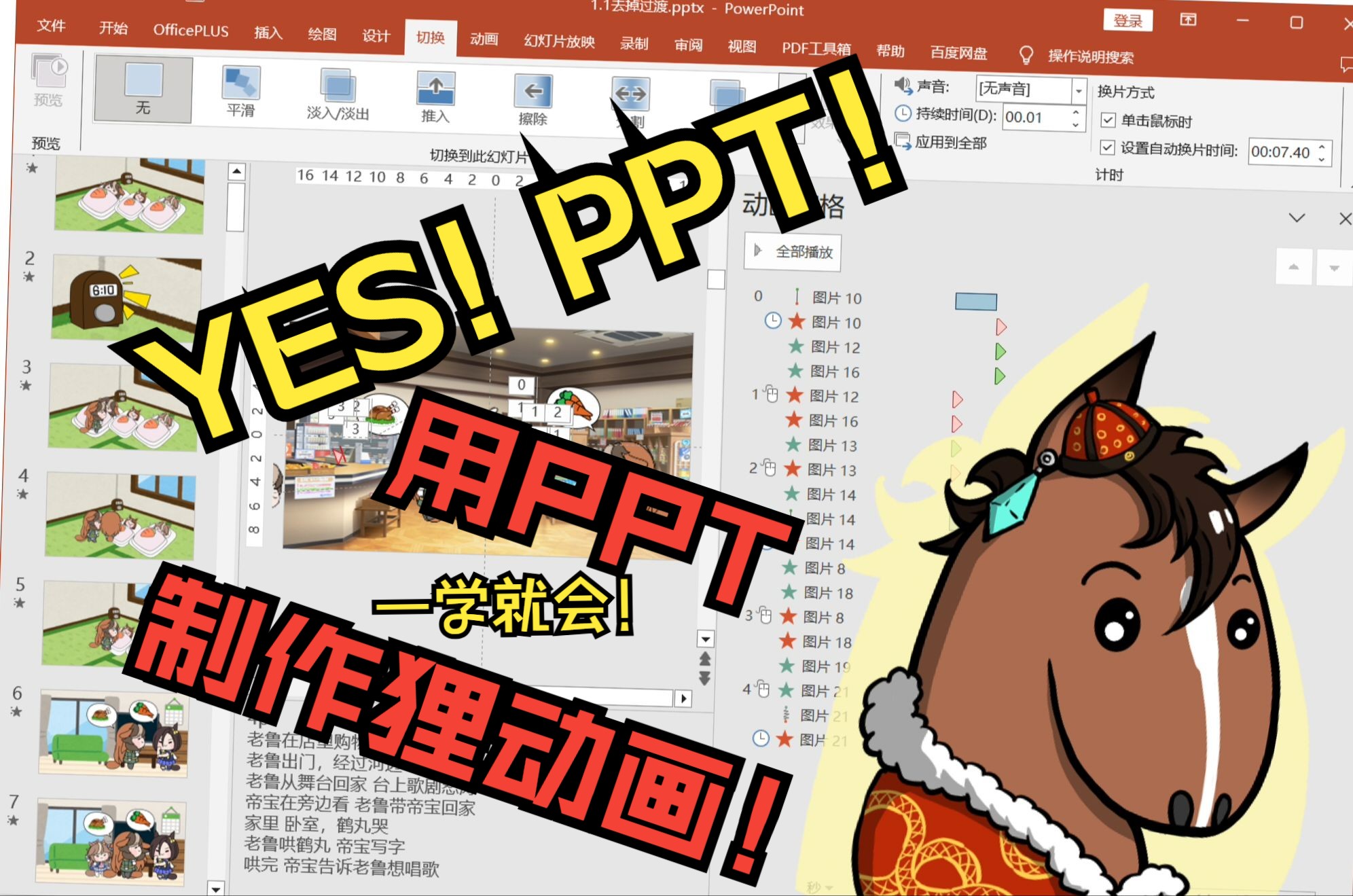The width and height of the screenshot is (1353, 896).
Task: Switch to the 审阅 review tab
Action: pos(688,45)
